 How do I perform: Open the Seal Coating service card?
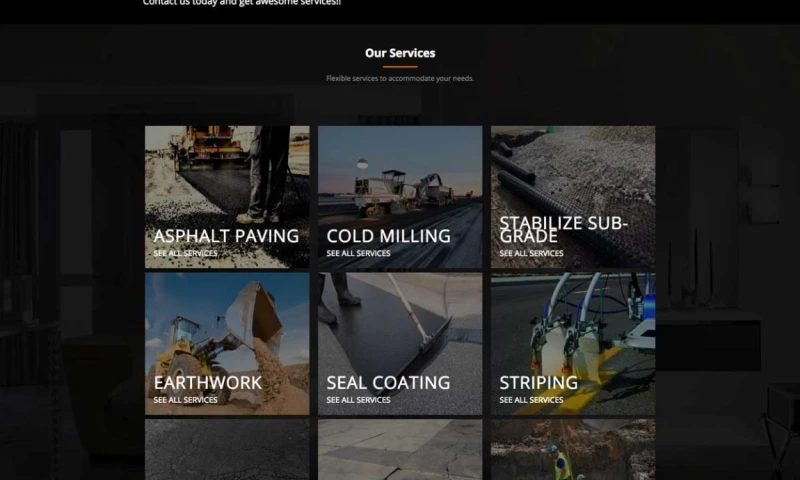point(400,344)
